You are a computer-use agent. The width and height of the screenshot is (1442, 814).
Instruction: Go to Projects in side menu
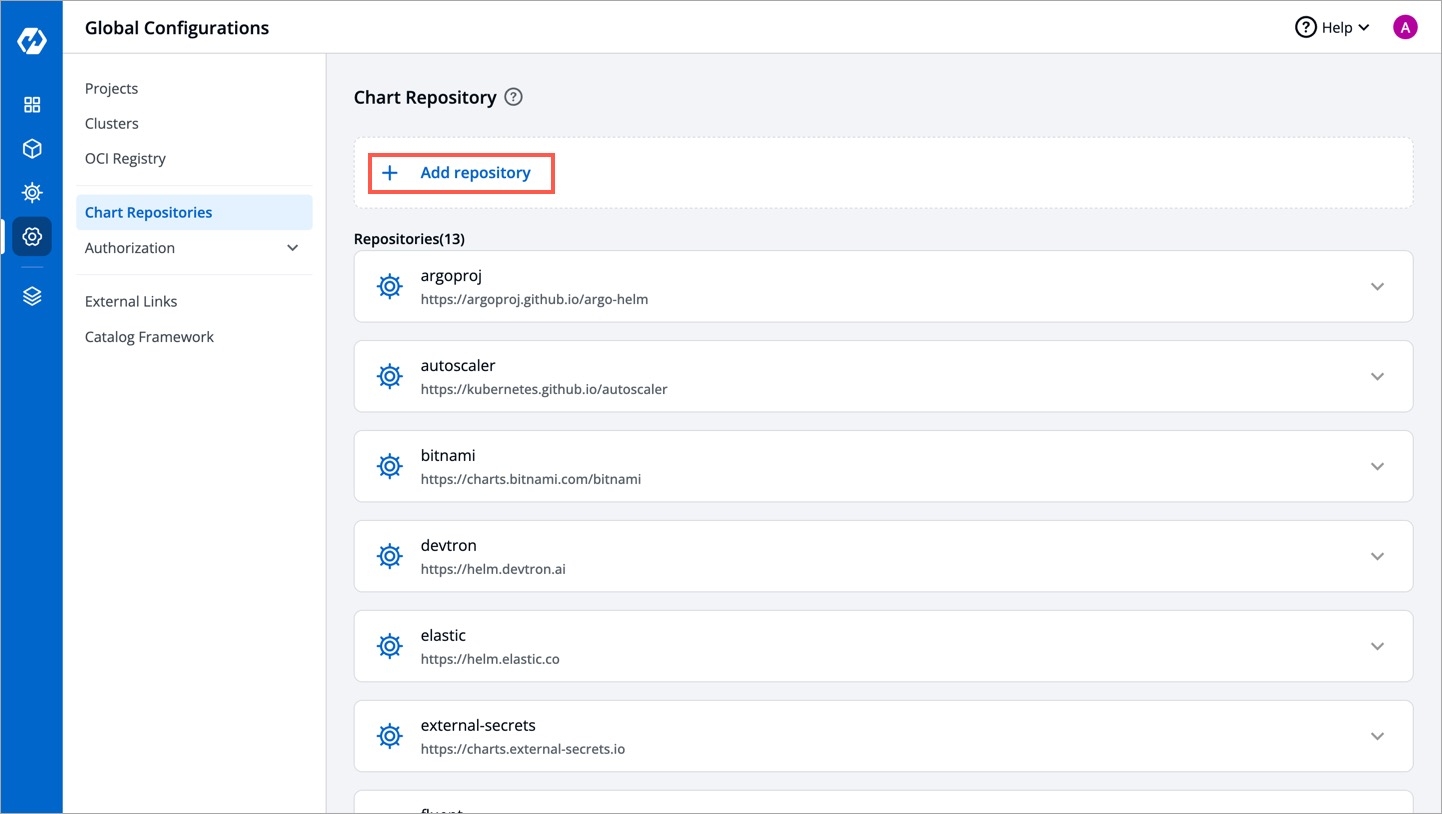111,88
